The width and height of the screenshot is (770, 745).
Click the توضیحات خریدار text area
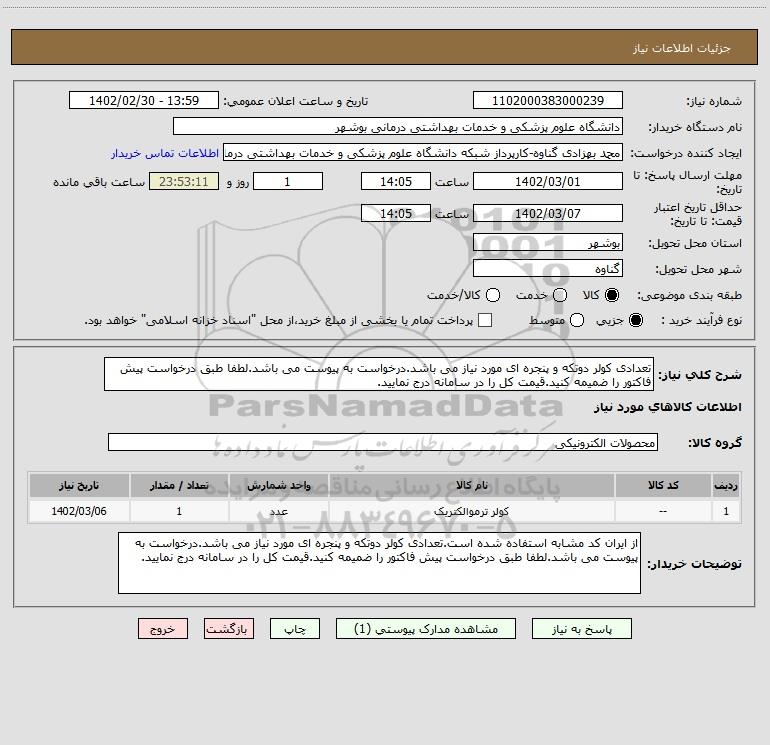(380, 563)
